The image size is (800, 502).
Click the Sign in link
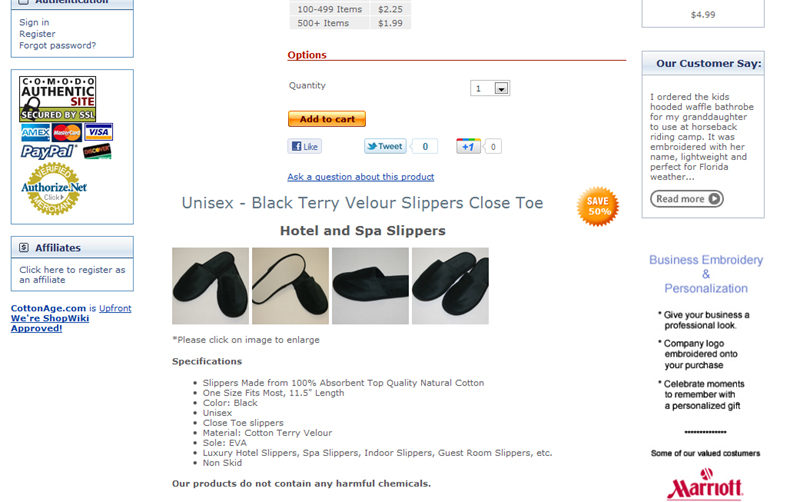(34, 22)
